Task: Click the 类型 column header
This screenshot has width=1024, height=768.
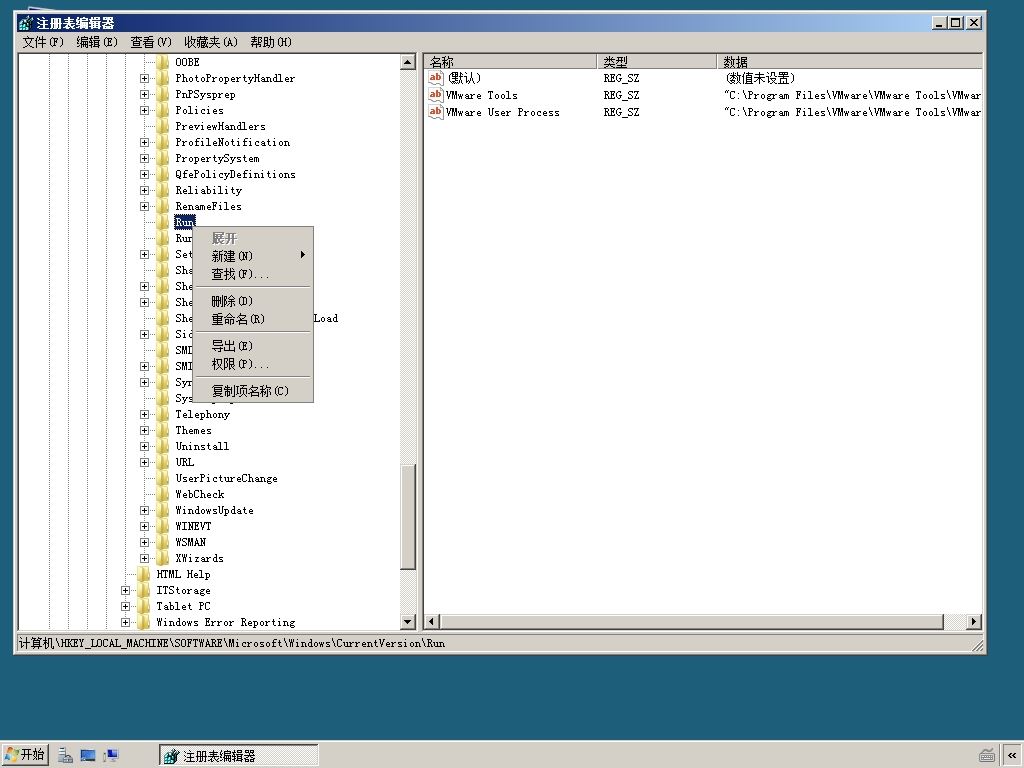Action: point(656,62)
